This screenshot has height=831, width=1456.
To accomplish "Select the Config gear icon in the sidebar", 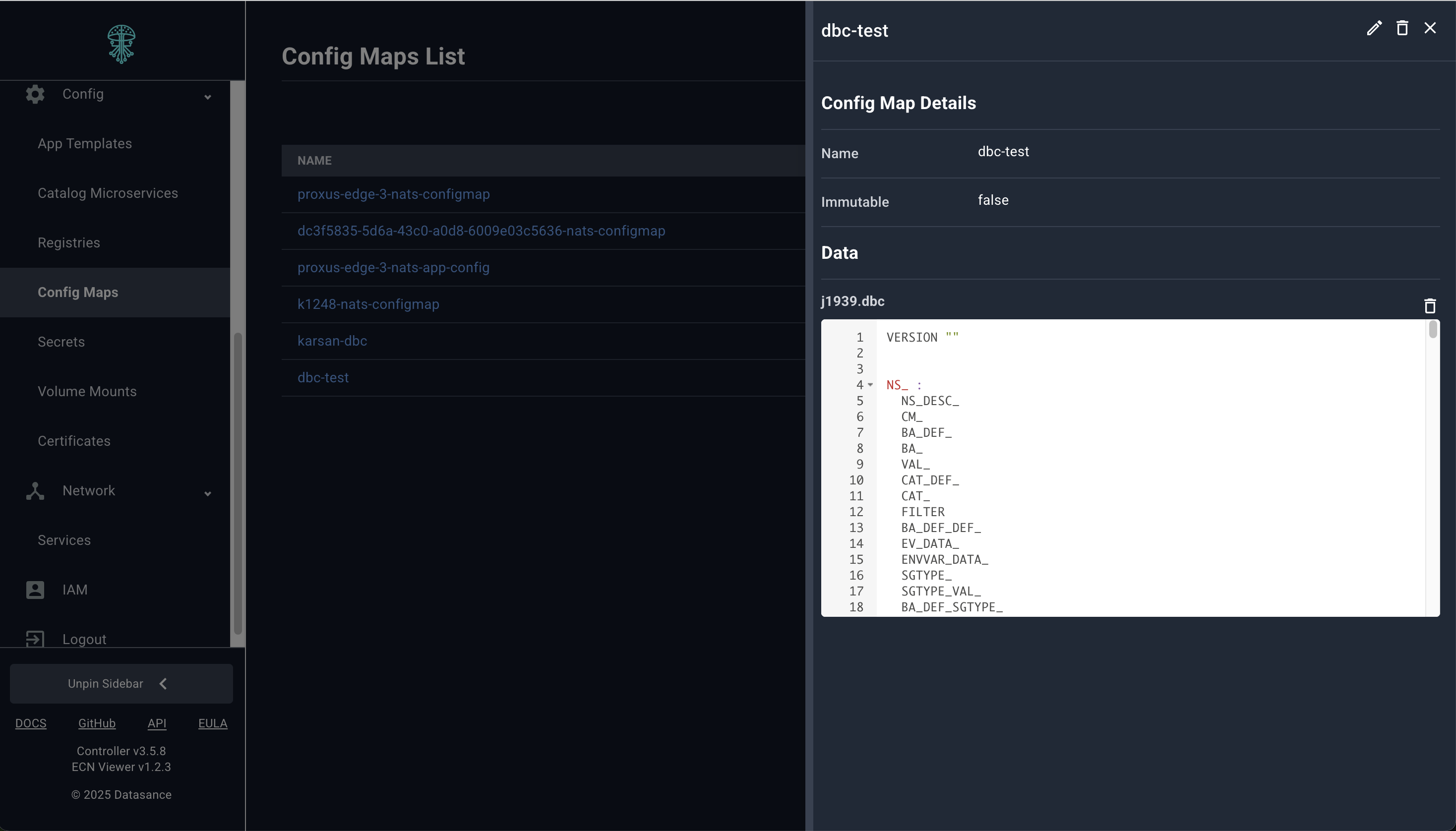I will coord(34,94).
